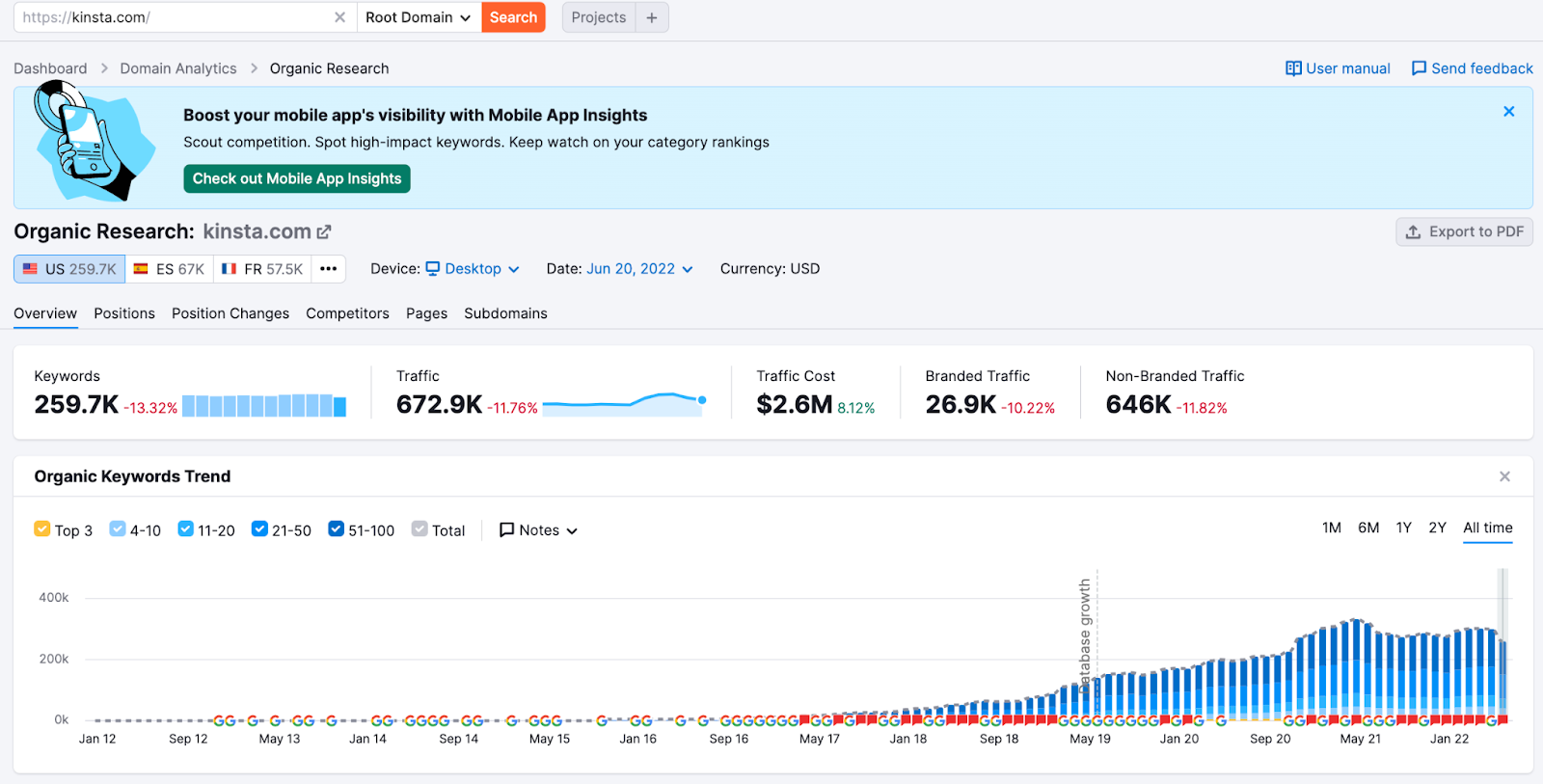Switch to the Overview tab
The image size is (1543, 784).
click(x=45, y=313)
